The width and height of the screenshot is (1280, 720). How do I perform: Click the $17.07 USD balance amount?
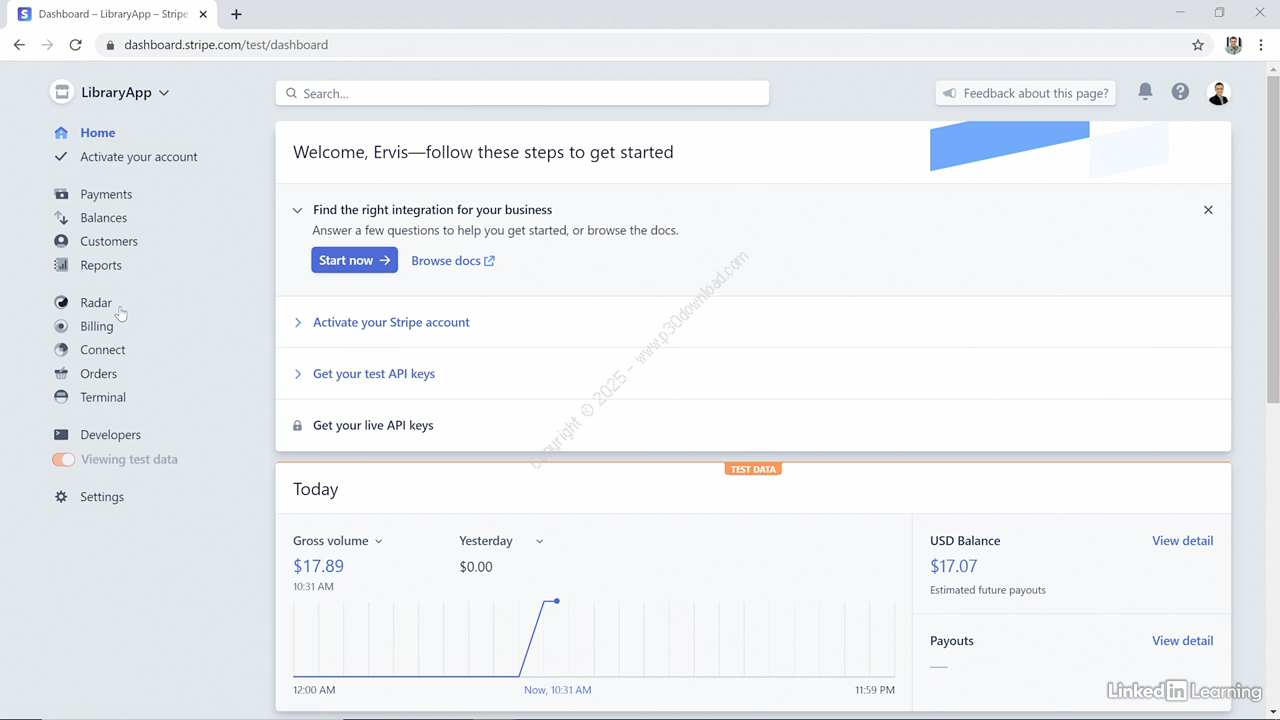coord(953,566)
